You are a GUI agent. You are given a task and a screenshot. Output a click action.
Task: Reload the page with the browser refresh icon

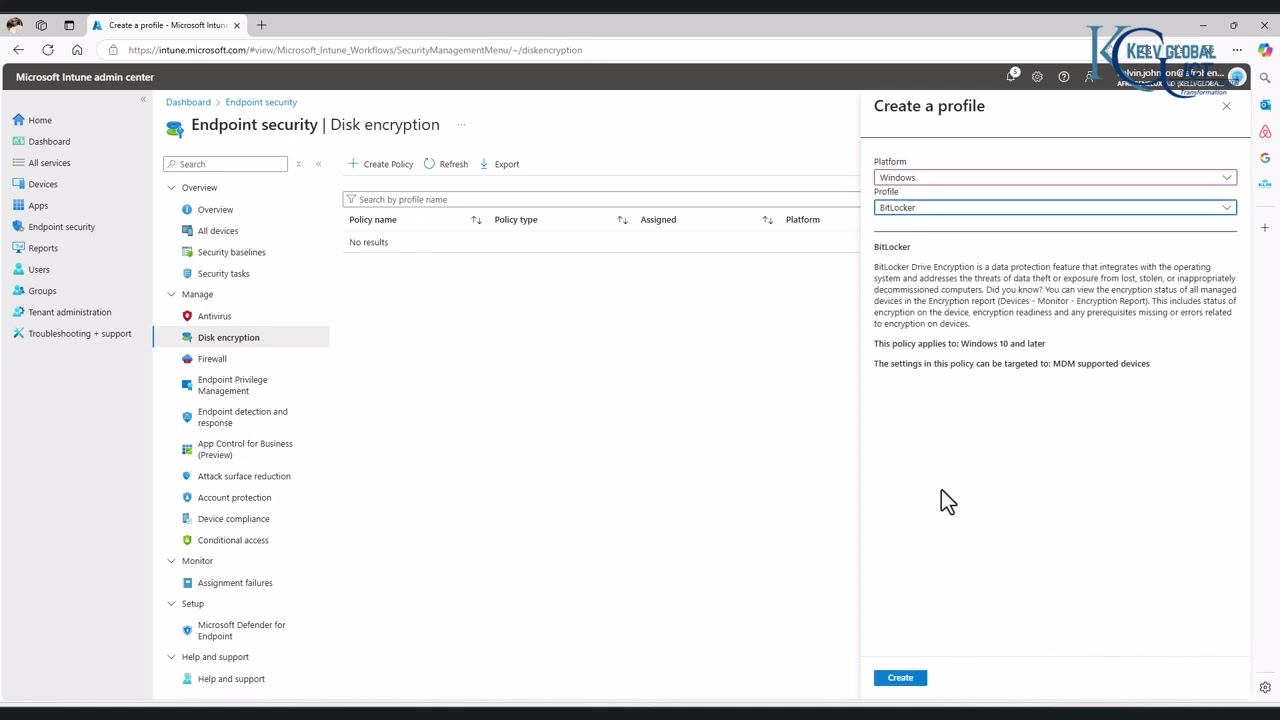(x=48, y=50)
